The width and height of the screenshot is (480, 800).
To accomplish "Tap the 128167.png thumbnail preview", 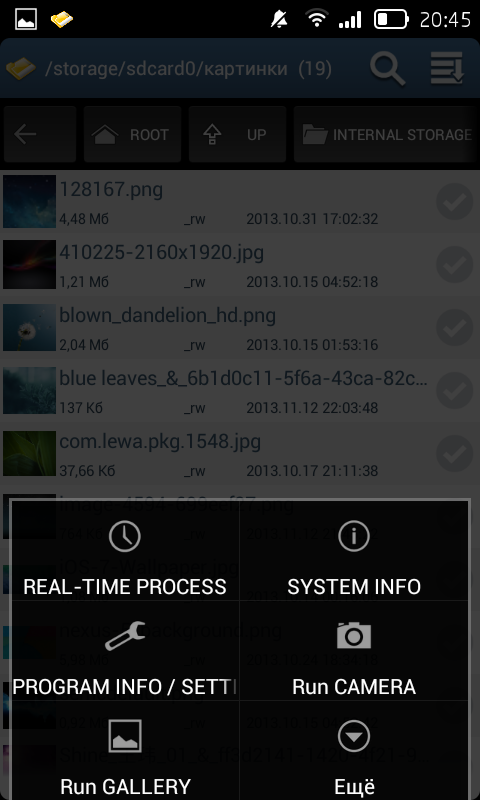I will click(29, 202).
